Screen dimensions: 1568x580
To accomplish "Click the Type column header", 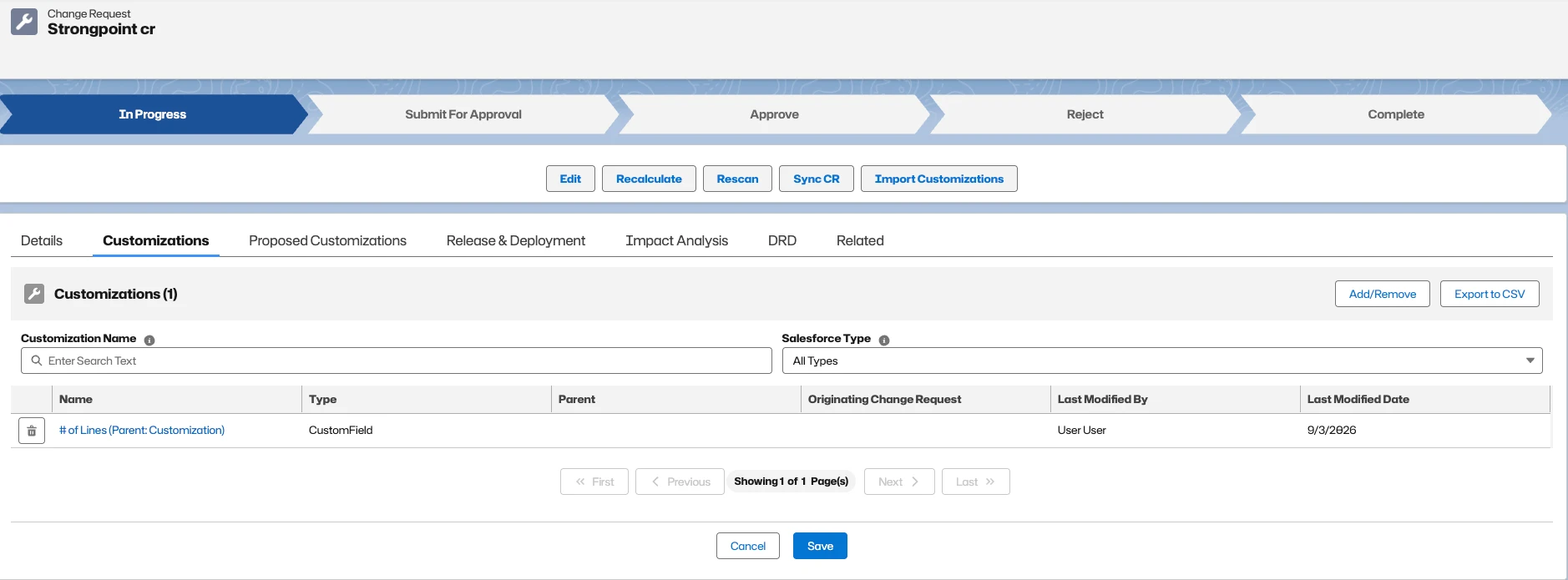I will [x=426, y=400].
